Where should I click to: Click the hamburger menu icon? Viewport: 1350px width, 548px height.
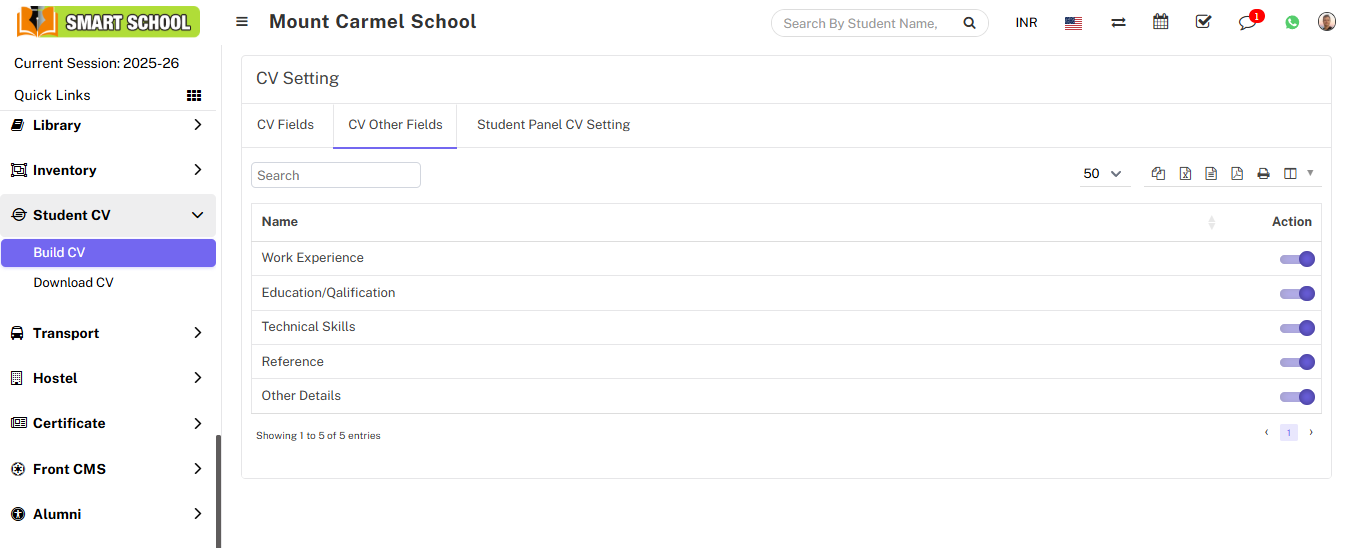242,22
